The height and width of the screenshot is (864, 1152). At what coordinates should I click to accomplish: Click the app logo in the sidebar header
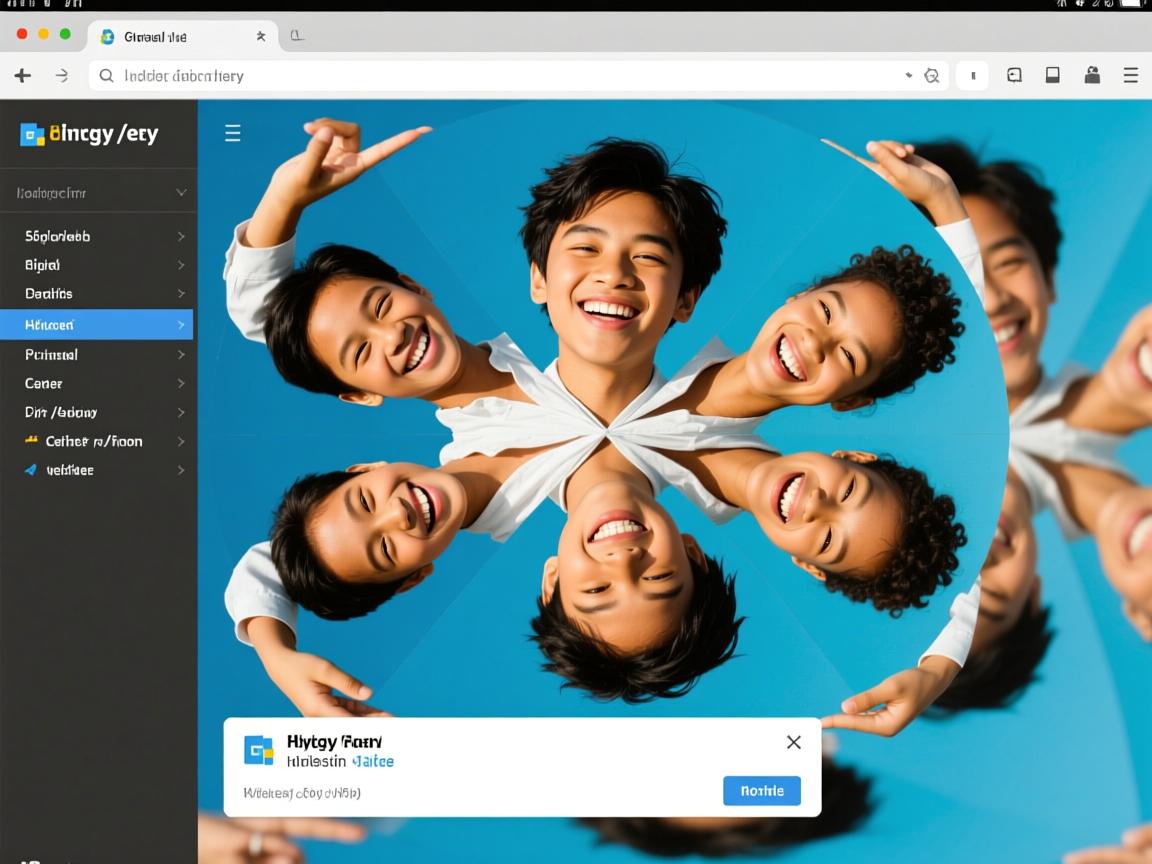click(x=32, y=135)
